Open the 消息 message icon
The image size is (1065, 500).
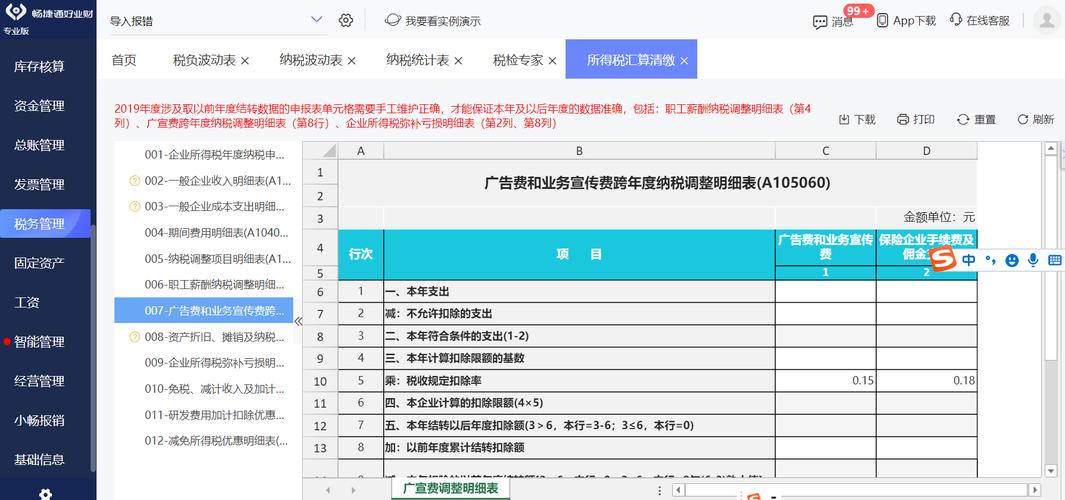[820, 22]
